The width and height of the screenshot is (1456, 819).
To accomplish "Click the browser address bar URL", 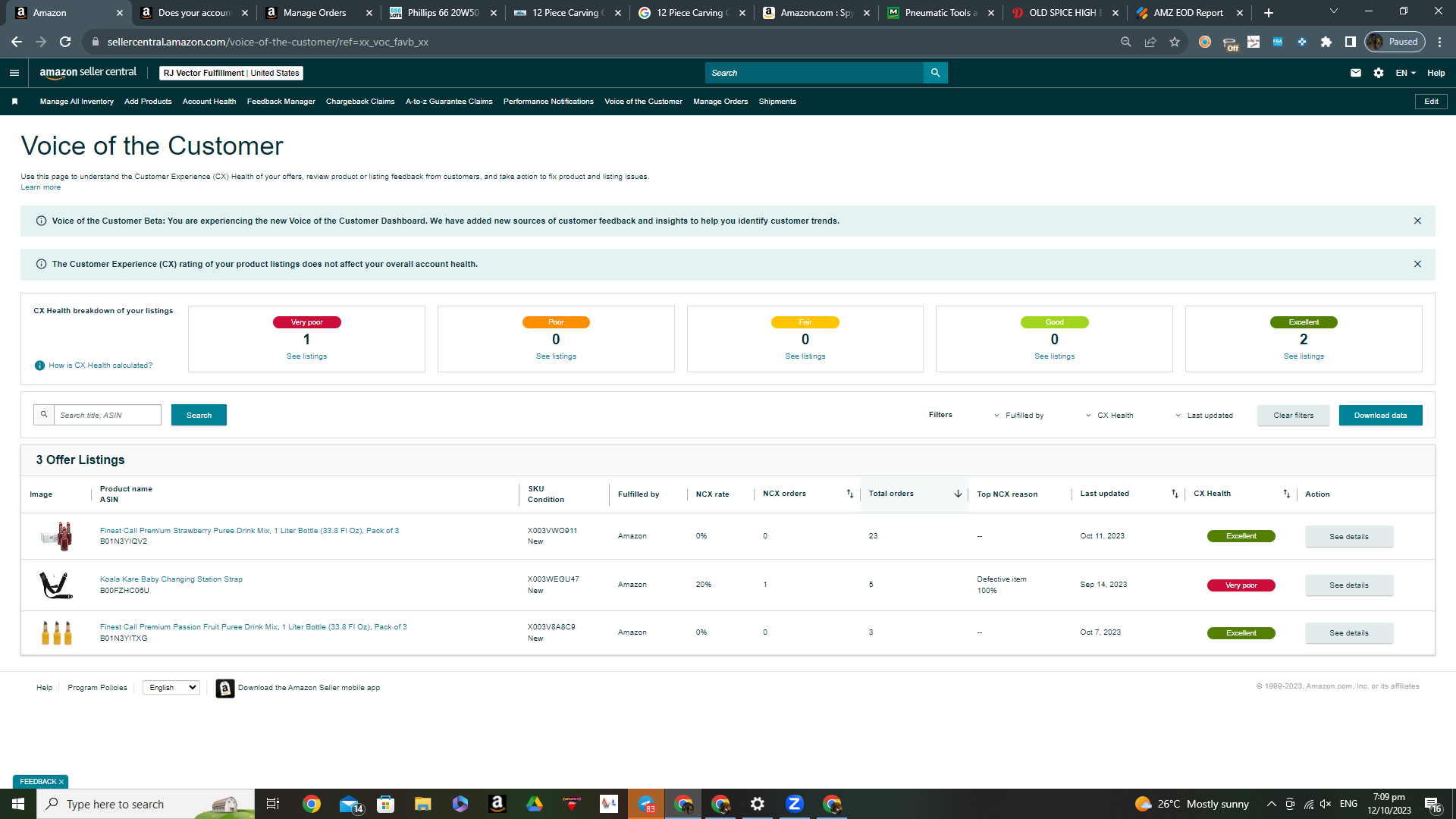I will [268, 42].
